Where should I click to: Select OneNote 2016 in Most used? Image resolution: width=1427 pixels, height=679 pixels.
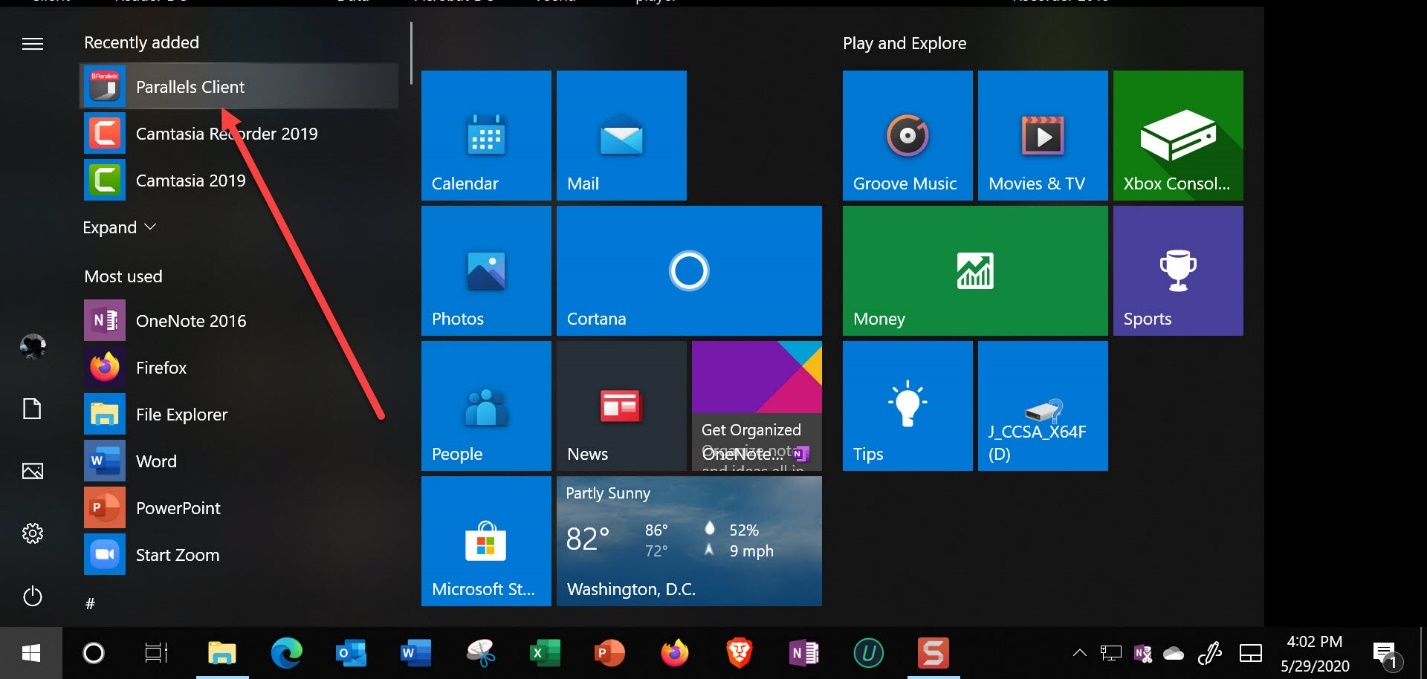coord(190,321)
